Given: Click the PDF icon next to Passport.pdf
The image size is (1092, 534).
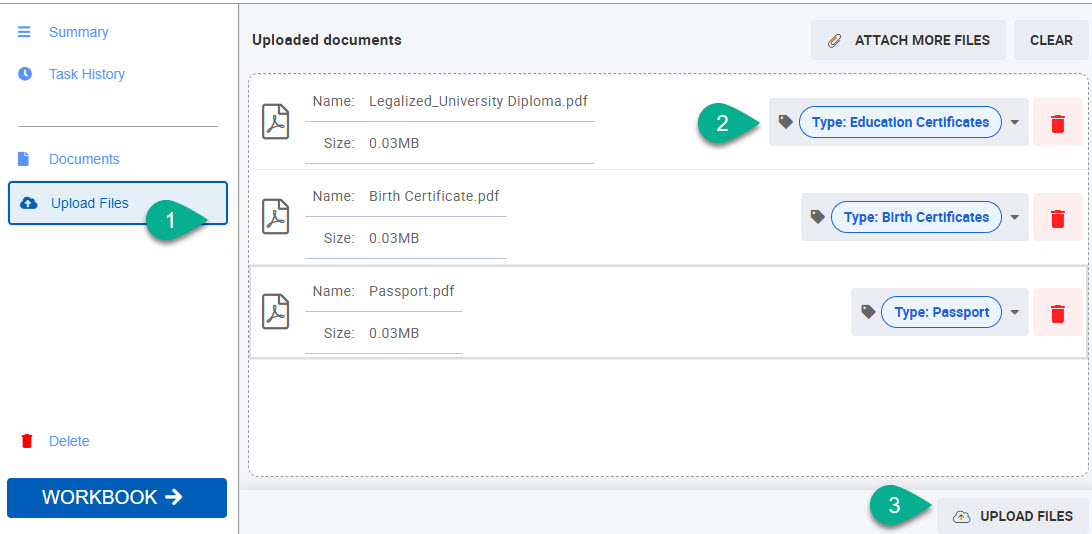Looking at the screenshot, I should 275,311.
